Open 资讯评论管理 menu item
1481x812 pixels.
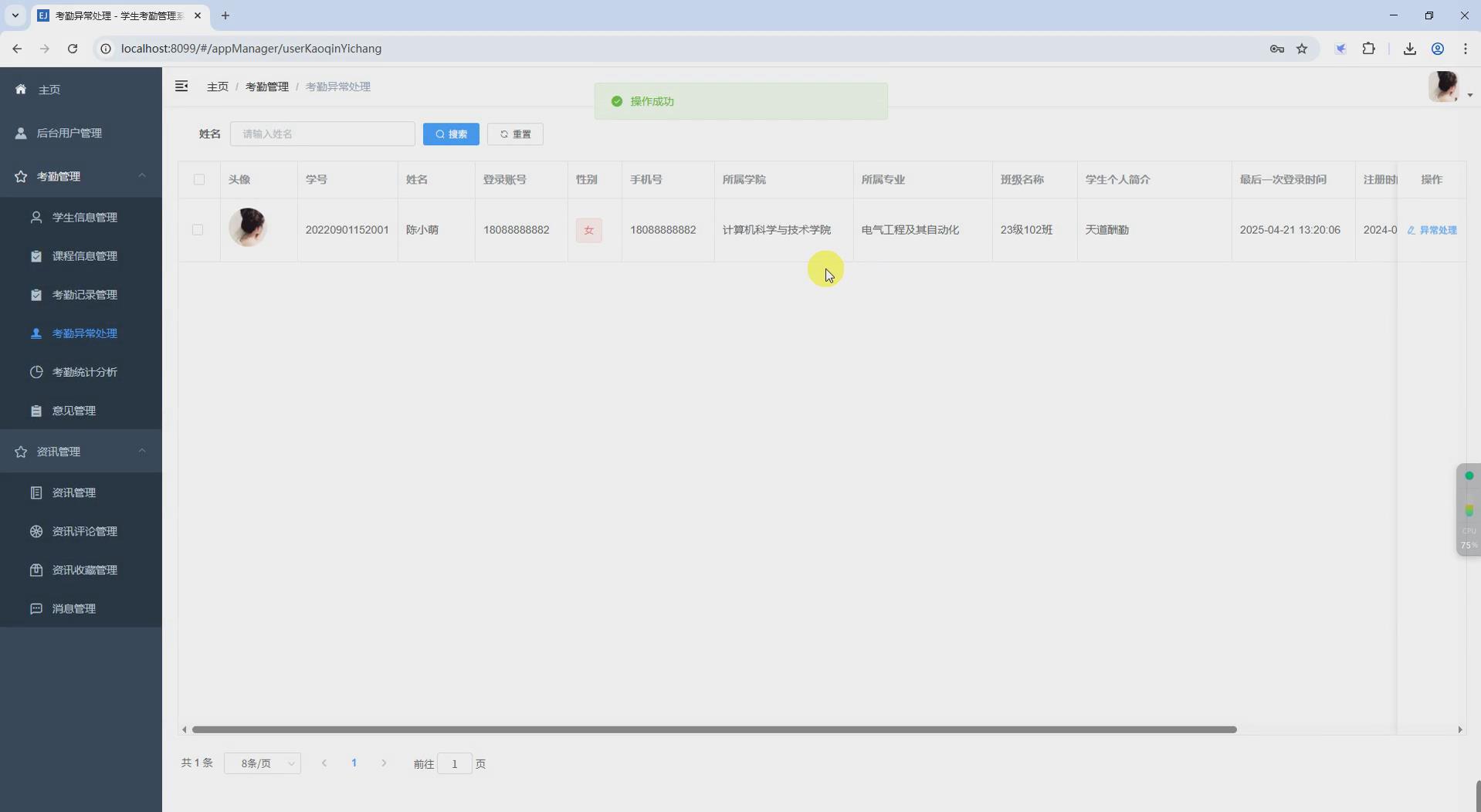pyautogui.click(x=81, y=531)
